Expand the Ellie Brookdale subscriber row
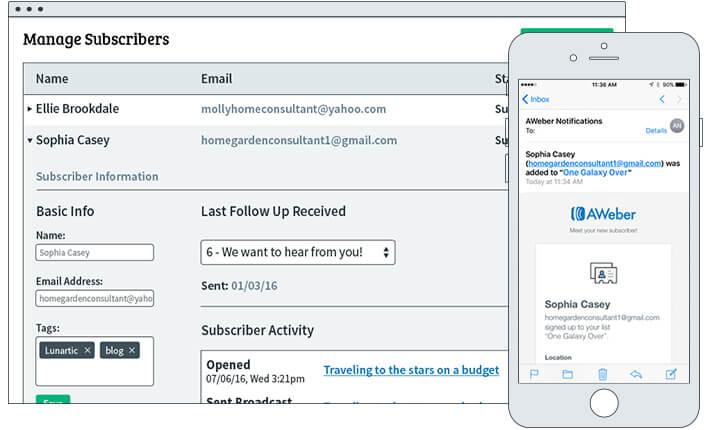 pos(30,109)
